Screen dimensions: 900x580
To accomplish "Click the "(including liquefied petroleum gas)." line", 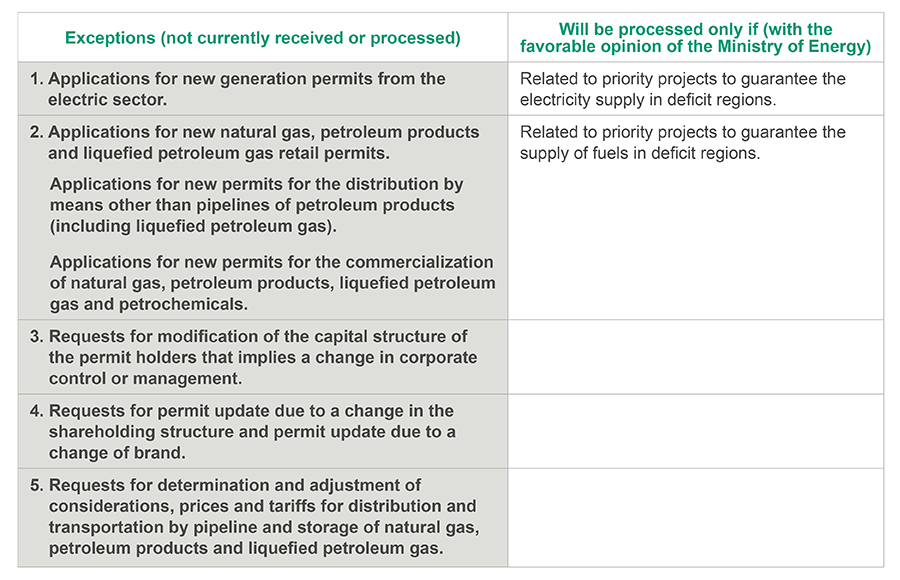I will point(193,226).
